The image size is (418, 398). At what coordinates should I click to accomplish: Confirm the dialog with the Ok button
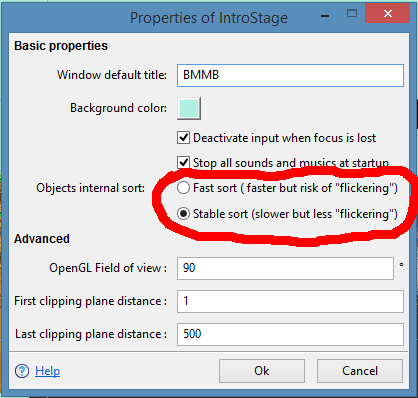(x=262, y=371)
